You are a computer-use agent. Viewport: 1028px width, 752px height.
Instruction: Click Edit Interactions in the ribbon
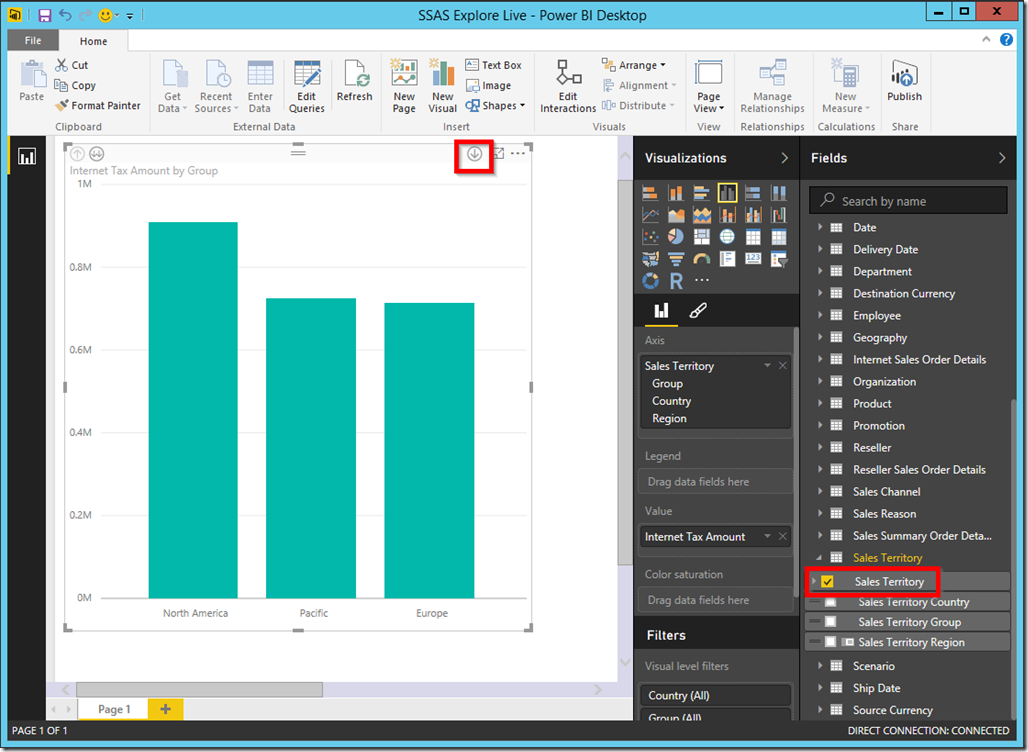[x=568, y=87]
